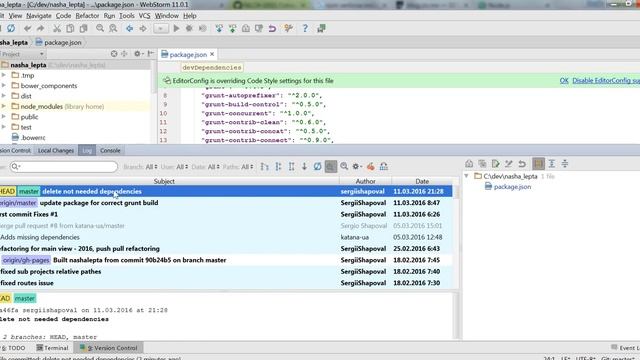Open the VCS menu
The height and width of the screenshot is (360, 640).
(x=144, y=16)
